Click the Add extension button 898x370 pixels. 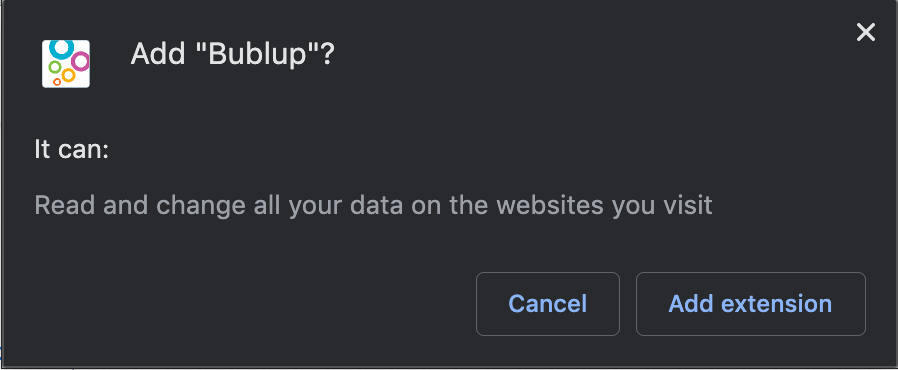[750, 304]
